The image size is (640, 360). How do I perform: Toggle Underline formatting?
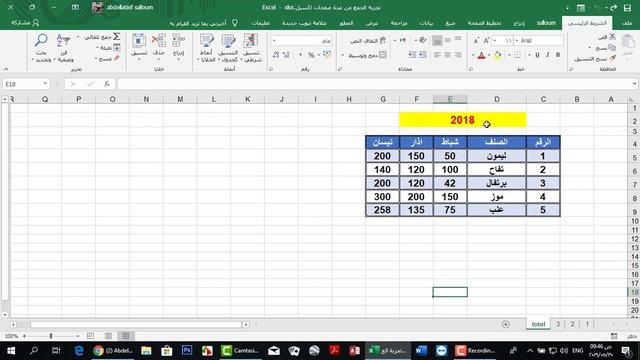[537, 55]
